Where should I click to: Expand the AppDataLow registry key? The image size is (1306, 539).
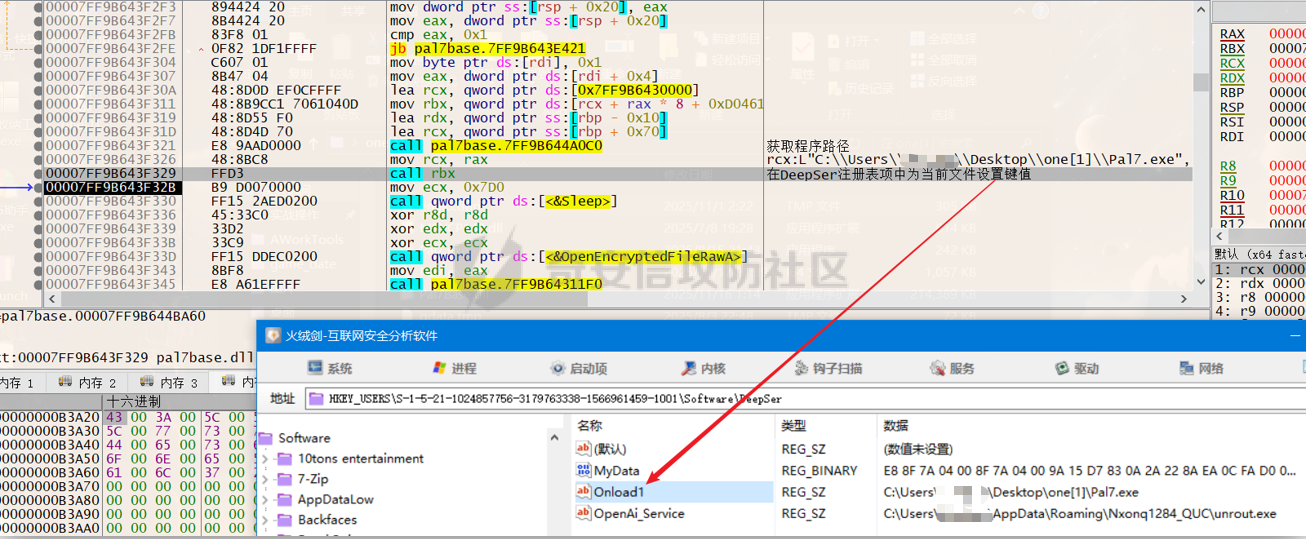267,499
